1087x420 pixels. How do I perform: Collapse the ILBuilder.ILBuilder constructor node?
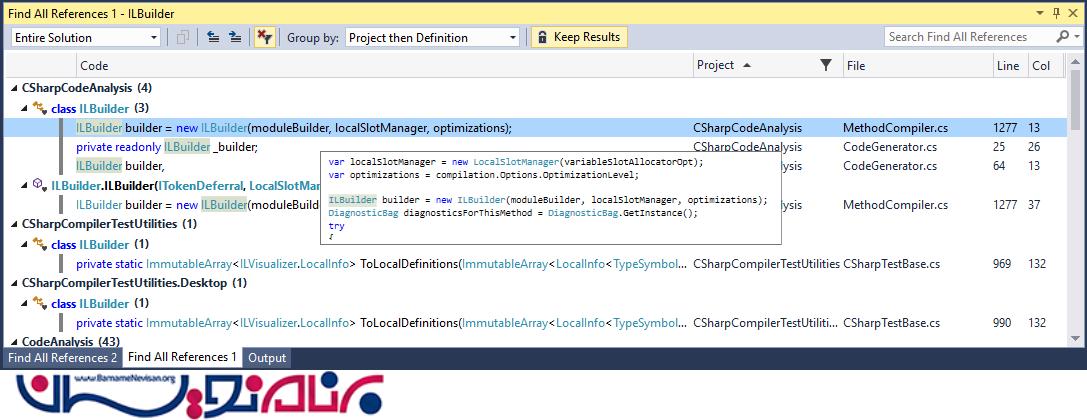point(25,186)
